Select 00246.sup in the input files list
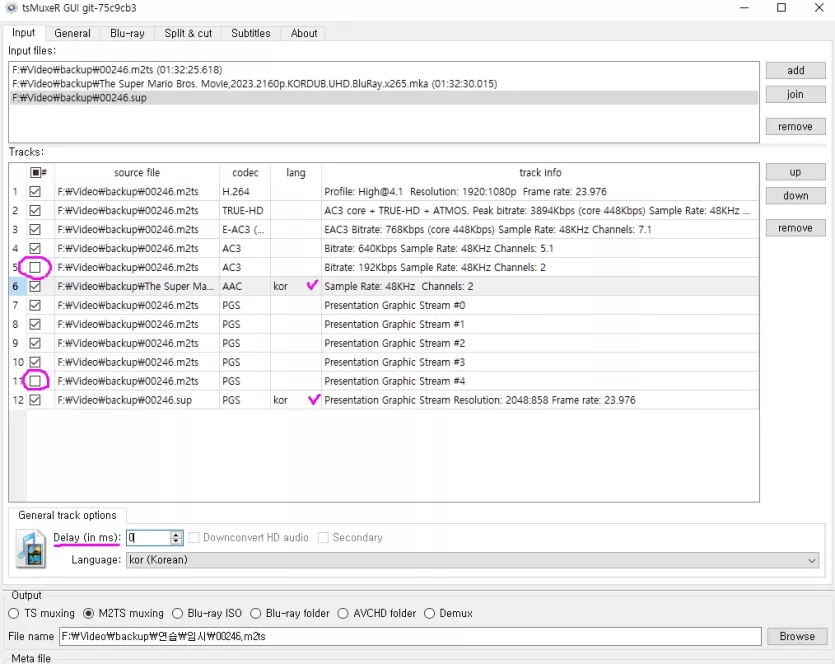 coord(383,97)
